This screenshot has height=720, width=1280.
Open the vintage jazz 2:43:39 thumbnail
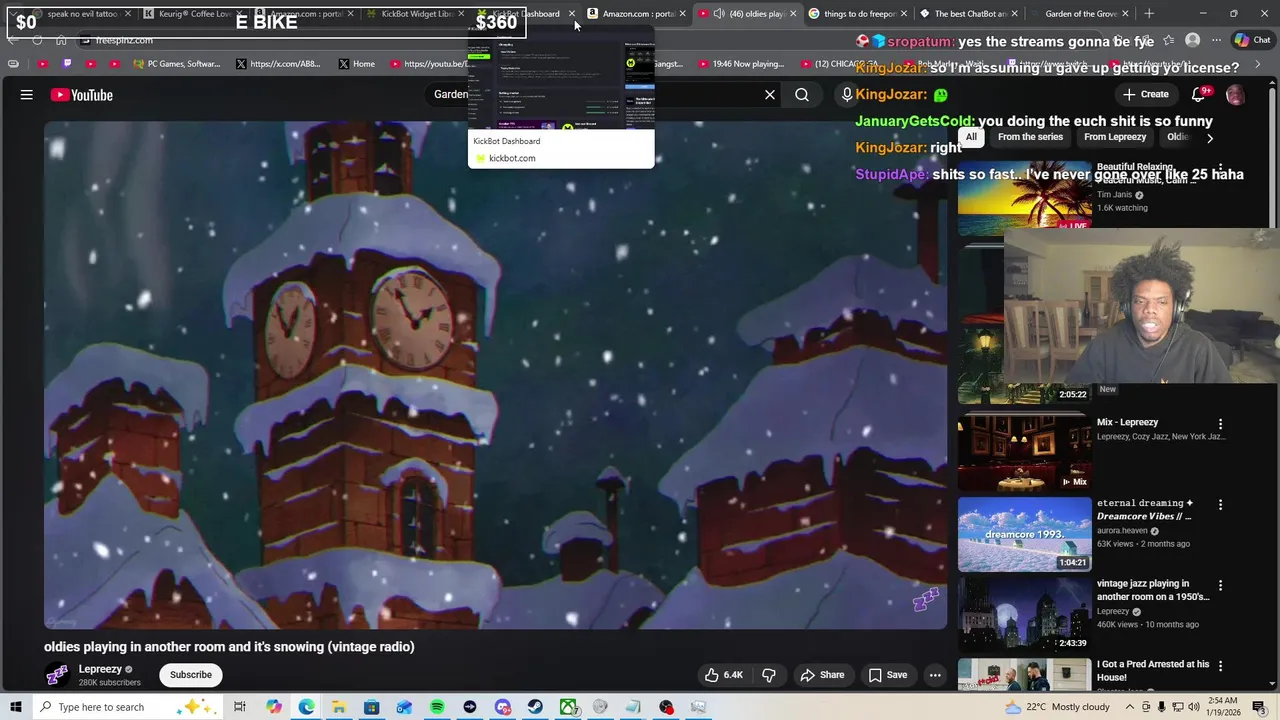click(1025, 614)
